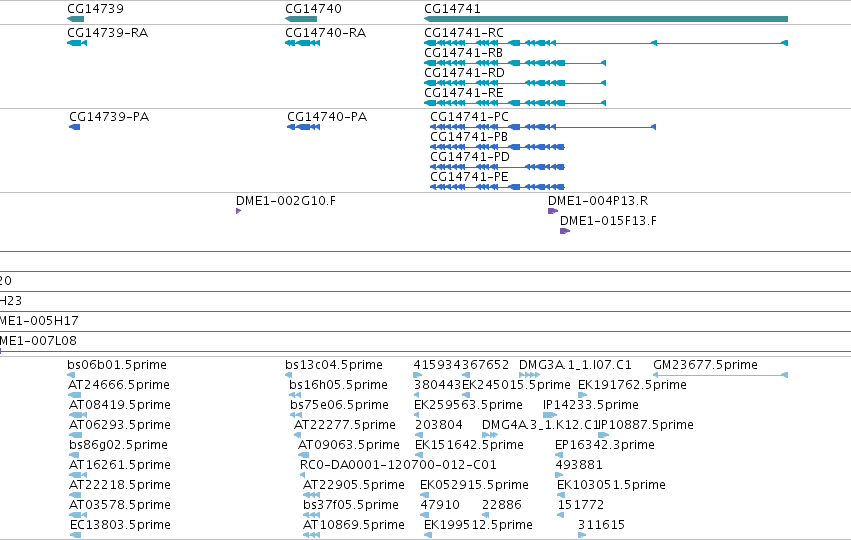Click EST EC13803.5prime
Image resolution: width=851 pixels, height=540 pixels.
(120, 525)
